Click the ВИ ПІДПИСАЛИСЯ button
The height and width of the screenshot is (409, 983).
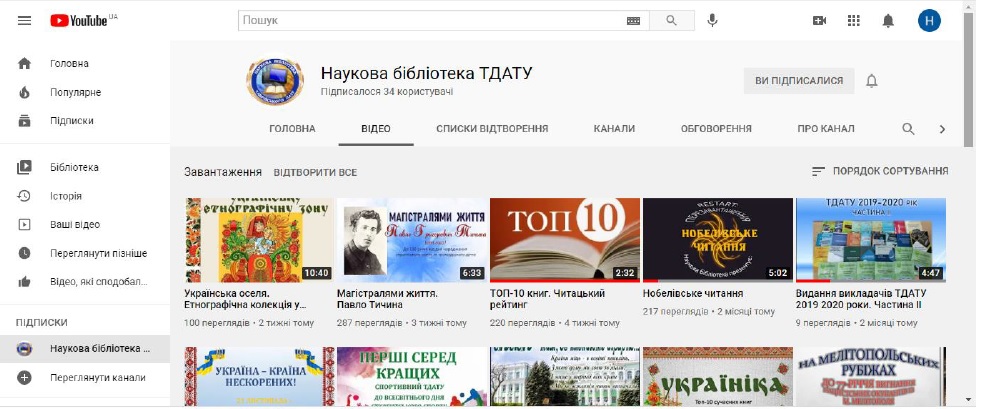(799, 81)
